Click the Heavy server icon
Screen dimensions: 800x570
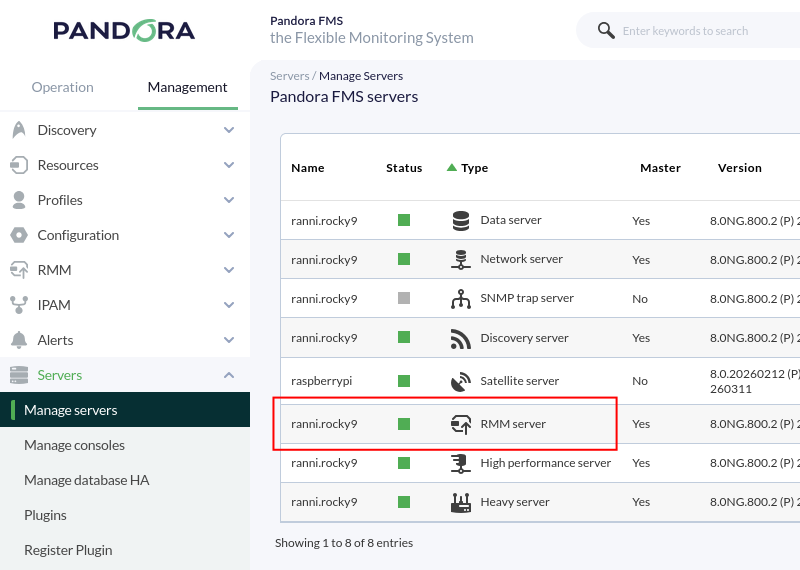[461, 502]
